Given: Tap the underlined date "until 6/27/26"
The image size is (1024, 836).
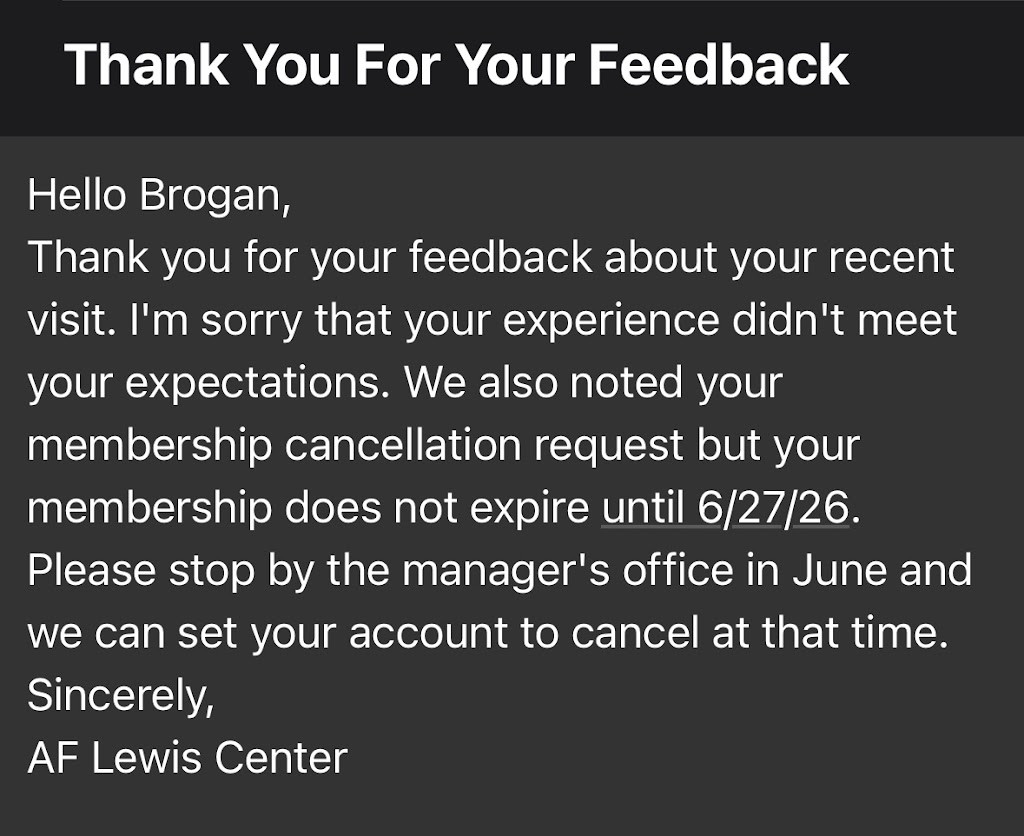Looking at the screenshot, I should (x=725, y=509).
